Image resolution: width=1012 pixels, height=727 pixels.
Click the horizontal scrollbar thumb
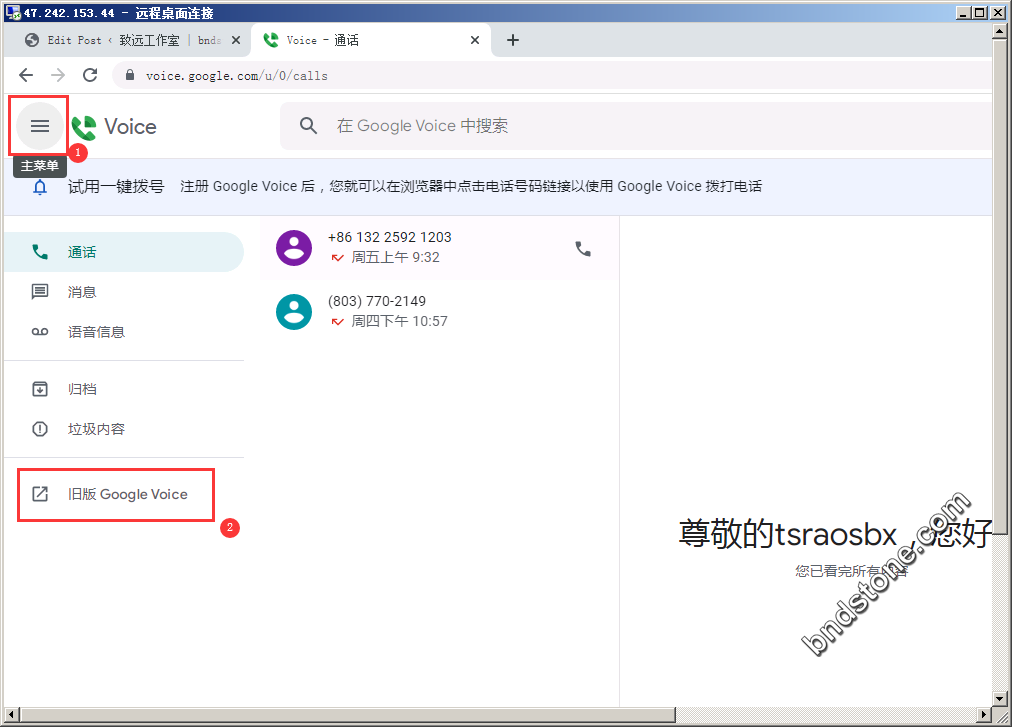[348, 715]
